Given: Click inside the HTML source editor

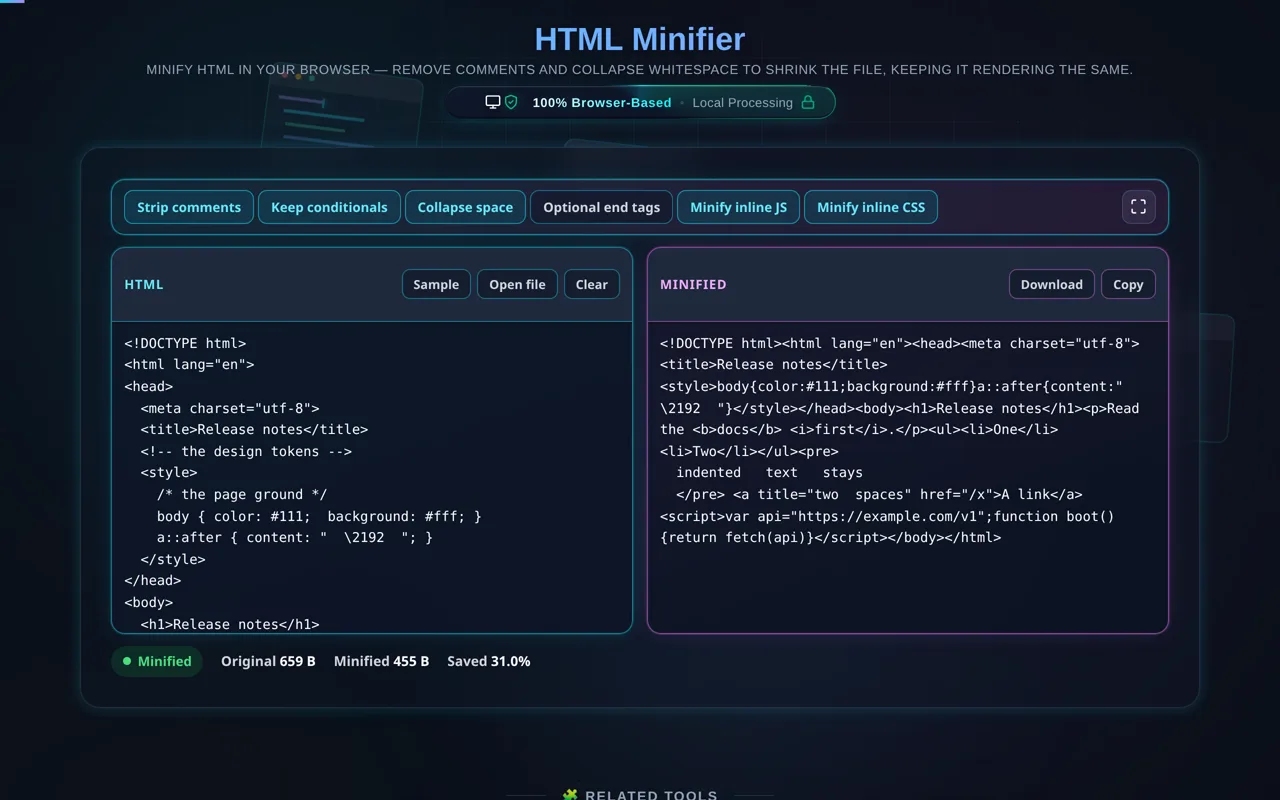Looking at the screenshot, I should point(372,477).
